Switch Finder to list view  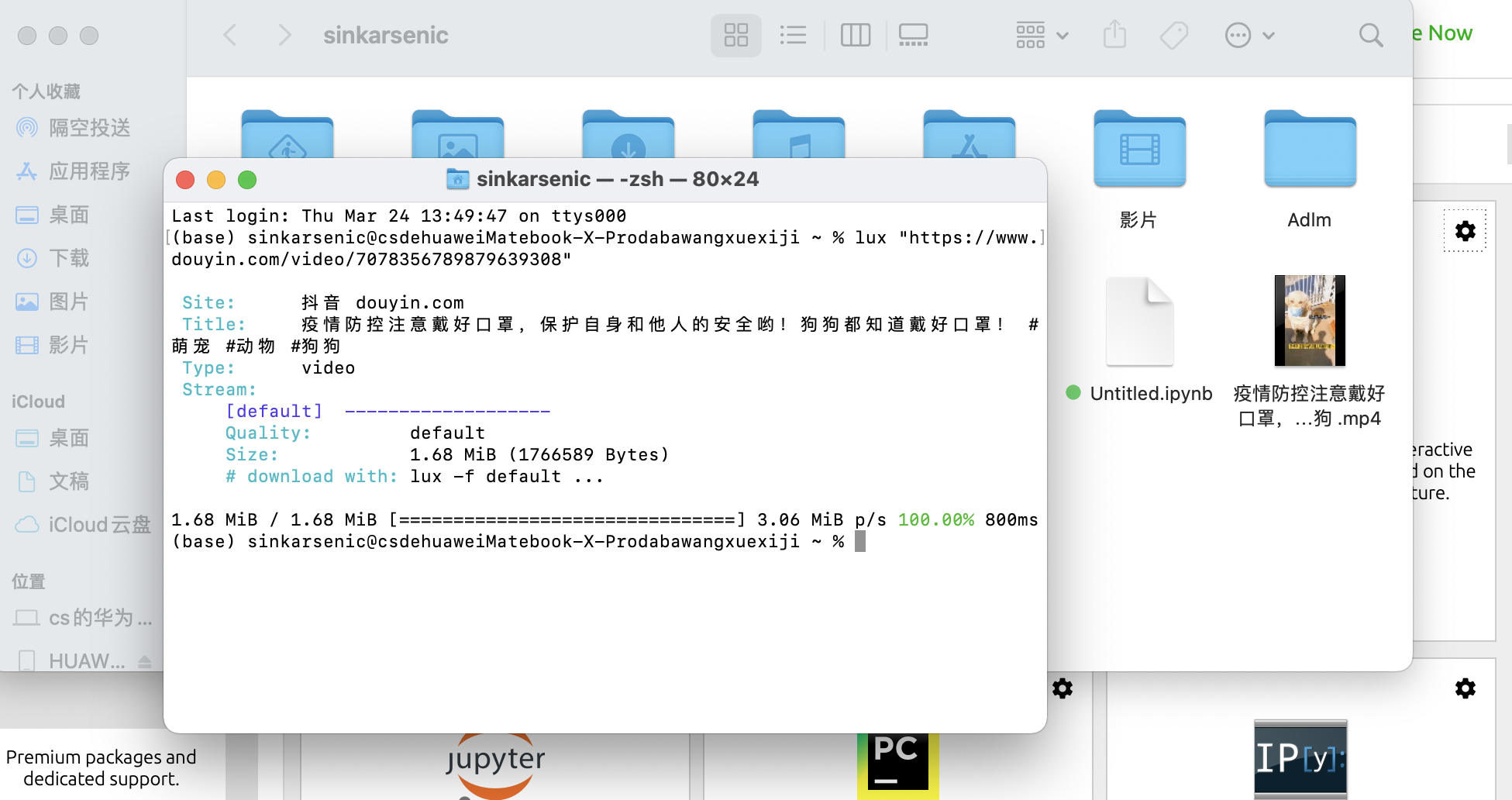coord(793,35)
